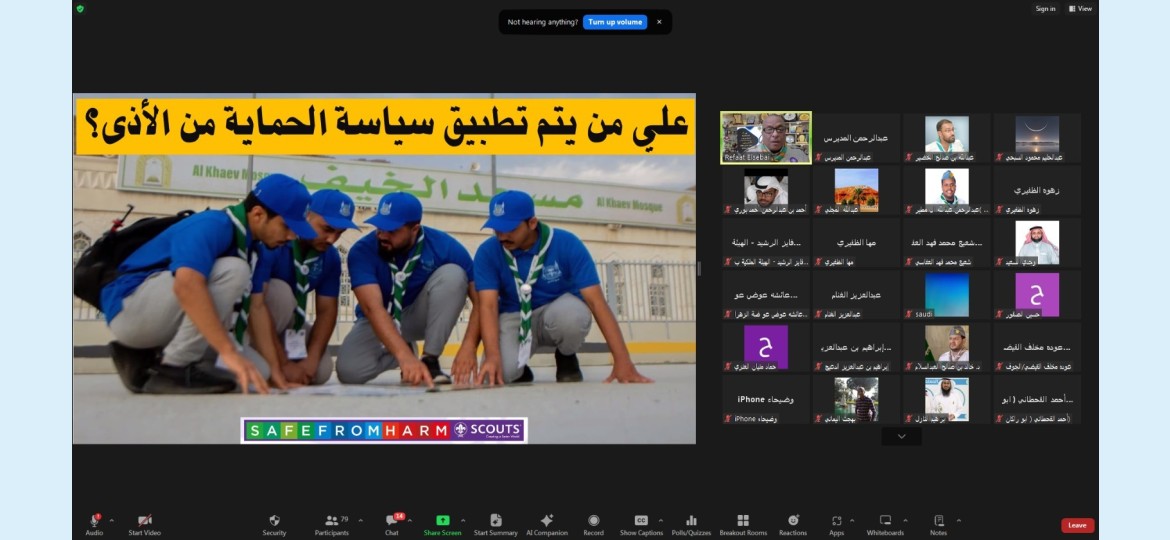Image resolution: width=1170 pixels, height=540 pixels.
Task: Open the Participants panel
Action: tap(331, 524)
